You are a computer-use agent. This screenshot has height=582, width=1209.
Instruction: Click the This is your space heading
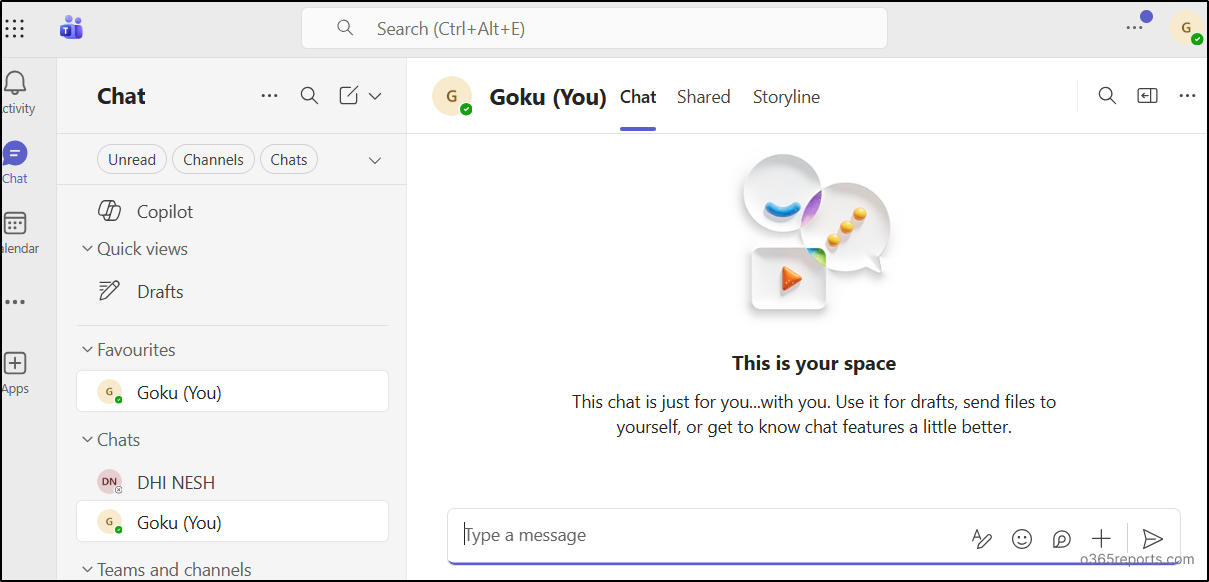[x=814, y=363]
